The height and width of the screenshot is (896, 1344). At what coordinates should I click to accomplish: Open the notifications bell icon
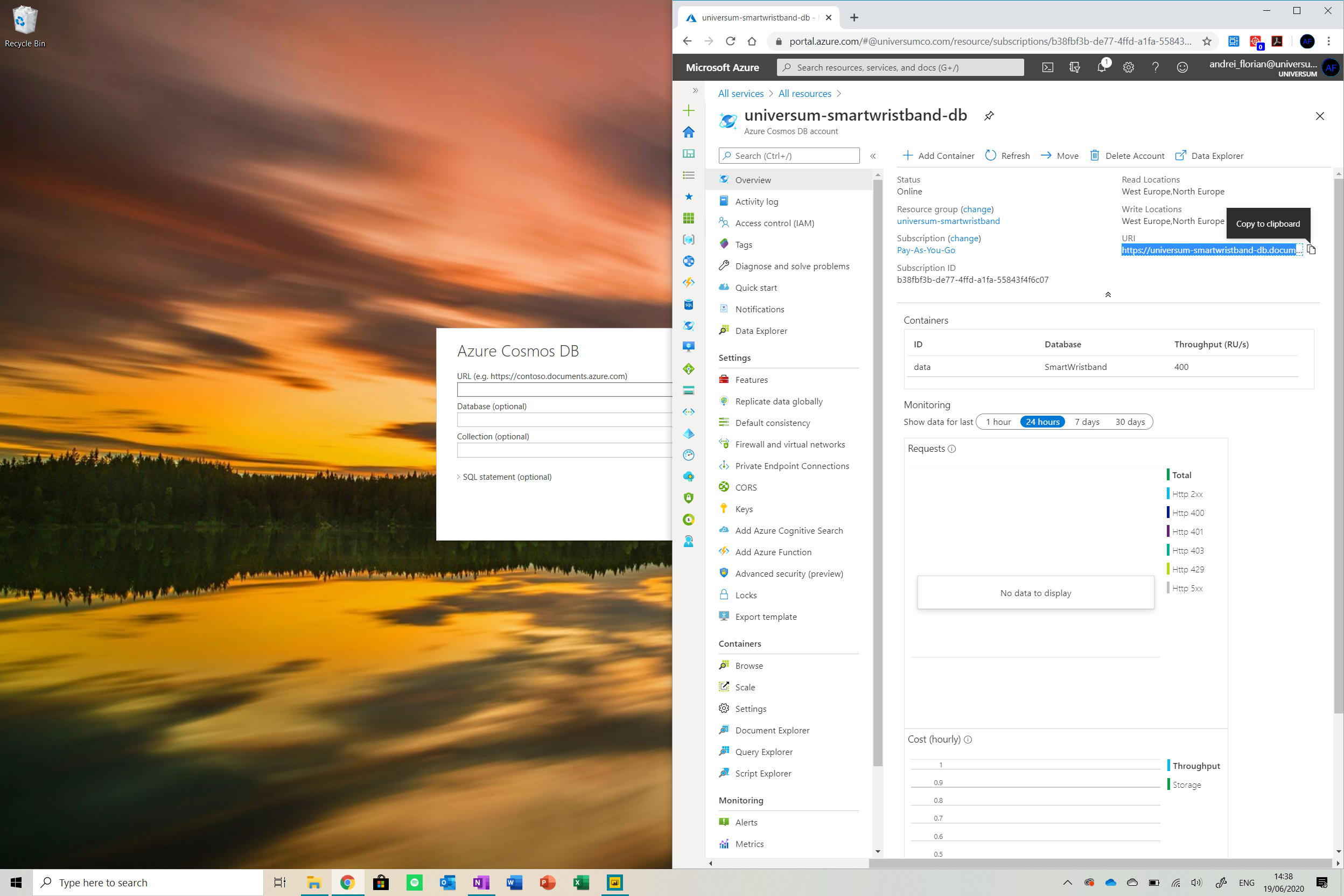[1101, 67]
